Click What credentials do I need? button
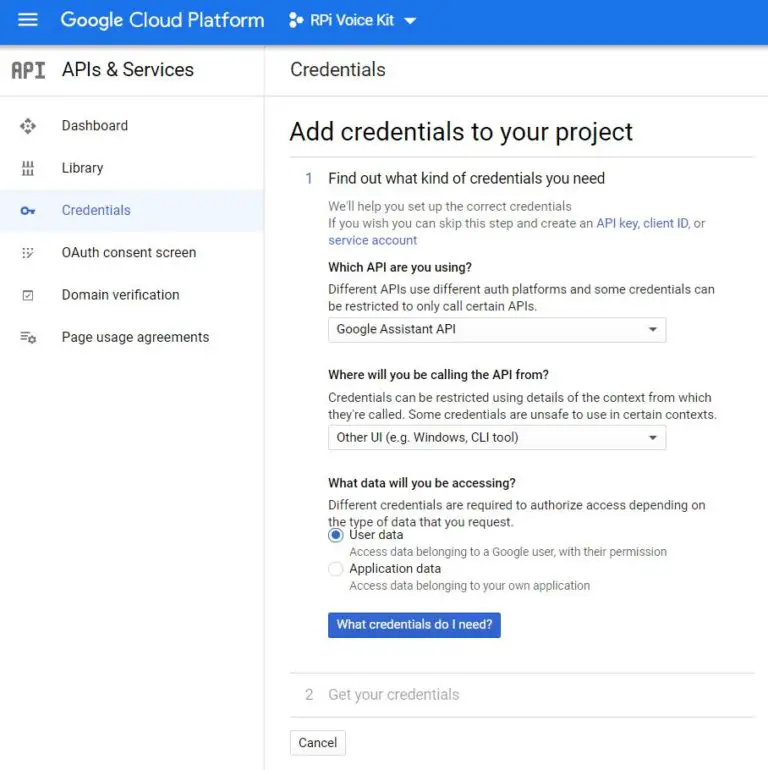Screen dimensions: 768x770 [414, 625]
